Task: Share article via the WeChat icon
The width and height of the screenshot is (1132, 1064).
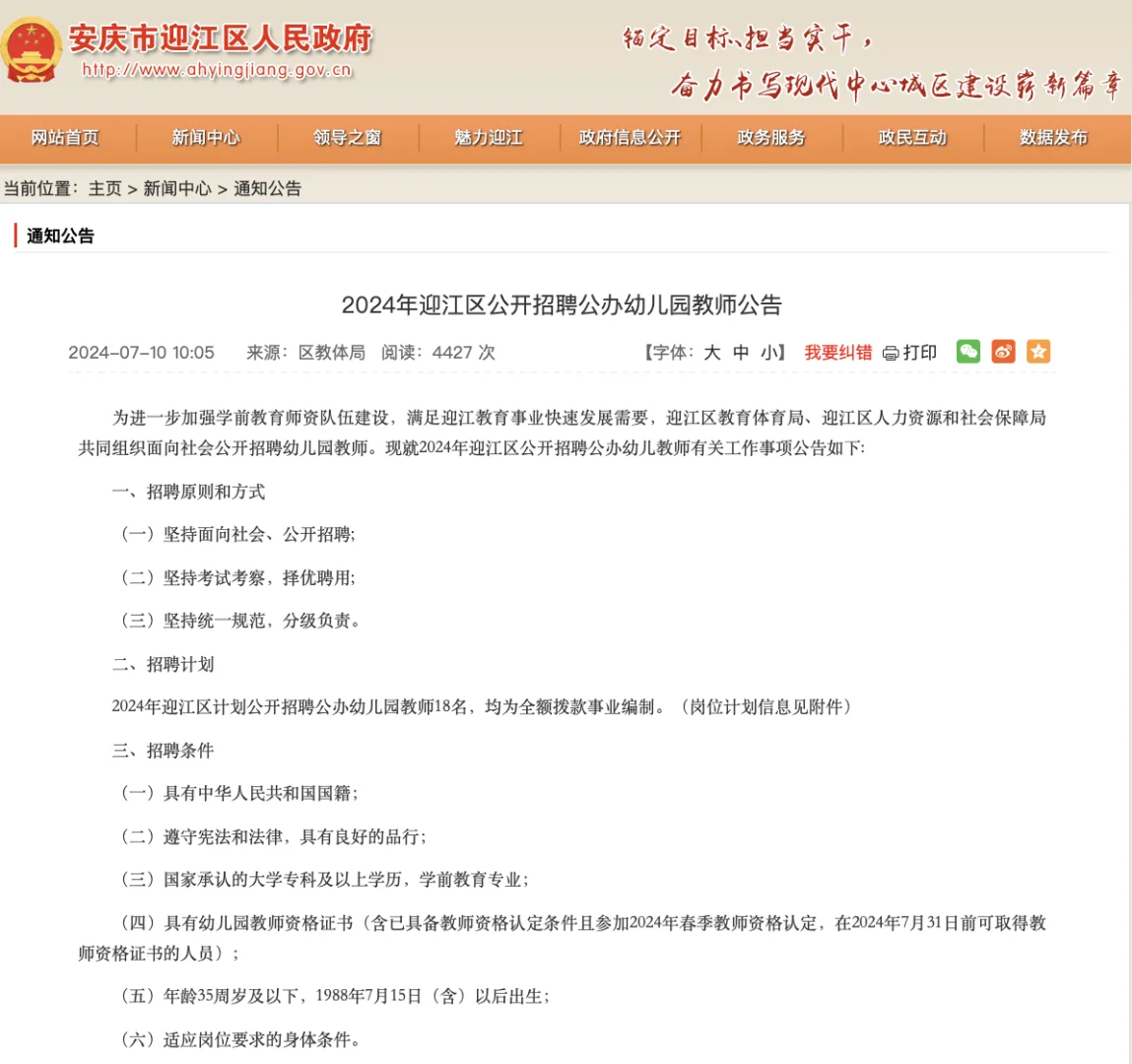Action: click(x=967, y=352)
